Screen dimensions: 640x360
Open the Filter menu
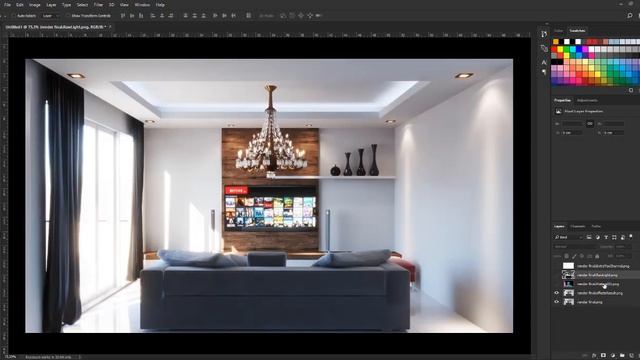98,5
